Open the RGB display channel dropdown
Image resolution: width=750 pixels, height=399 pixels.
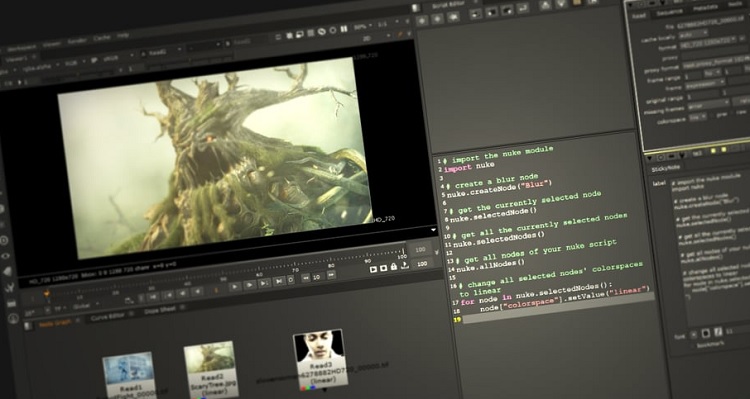point(75,62)
